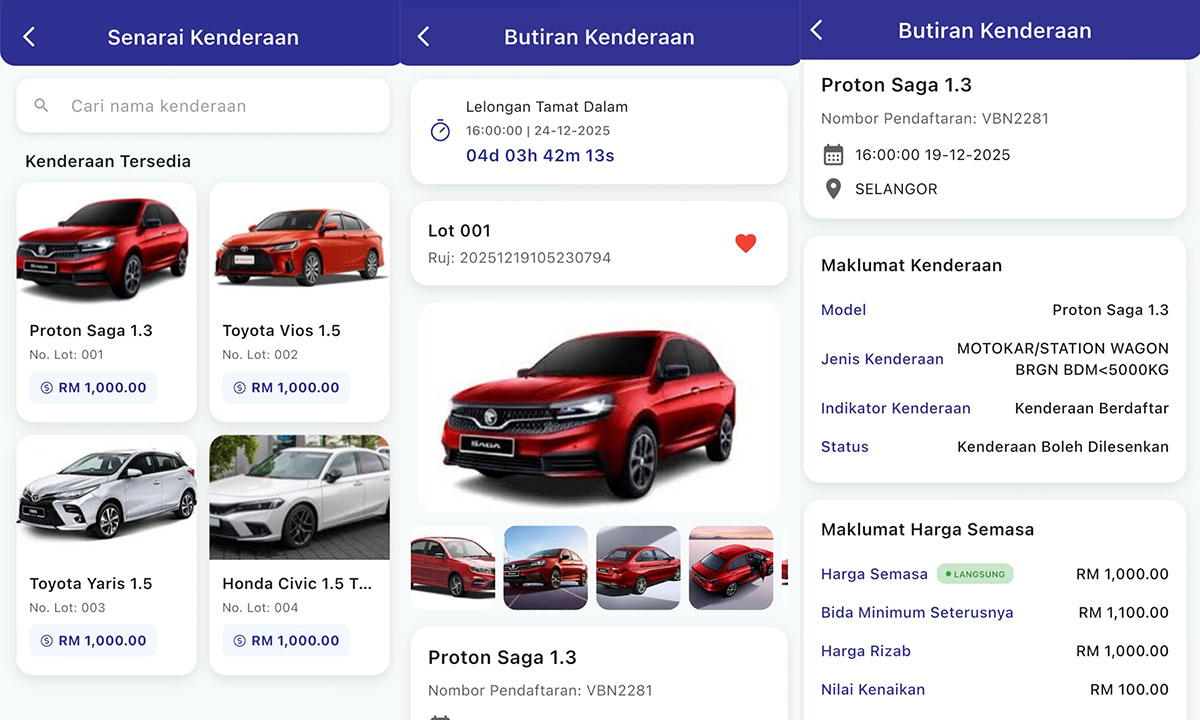Go back from the right Butiran Kenderaan screen

[816, 30]
